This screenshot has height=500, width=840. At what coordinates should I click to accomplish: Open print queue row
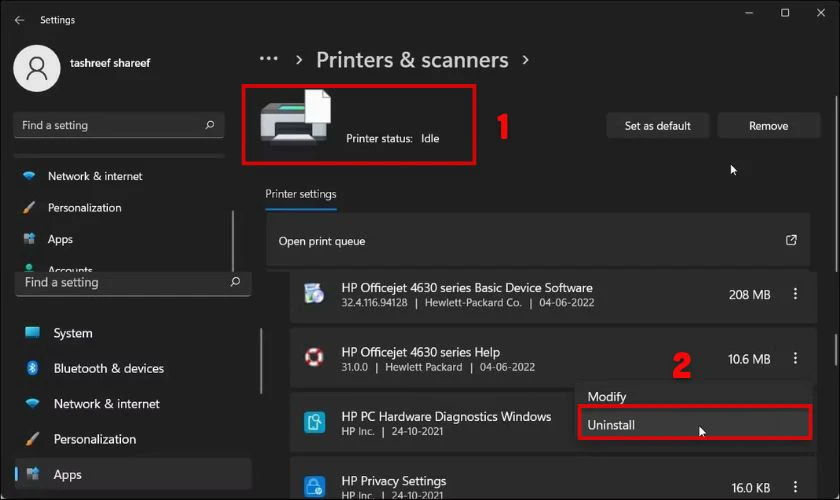tap(538, 241)
